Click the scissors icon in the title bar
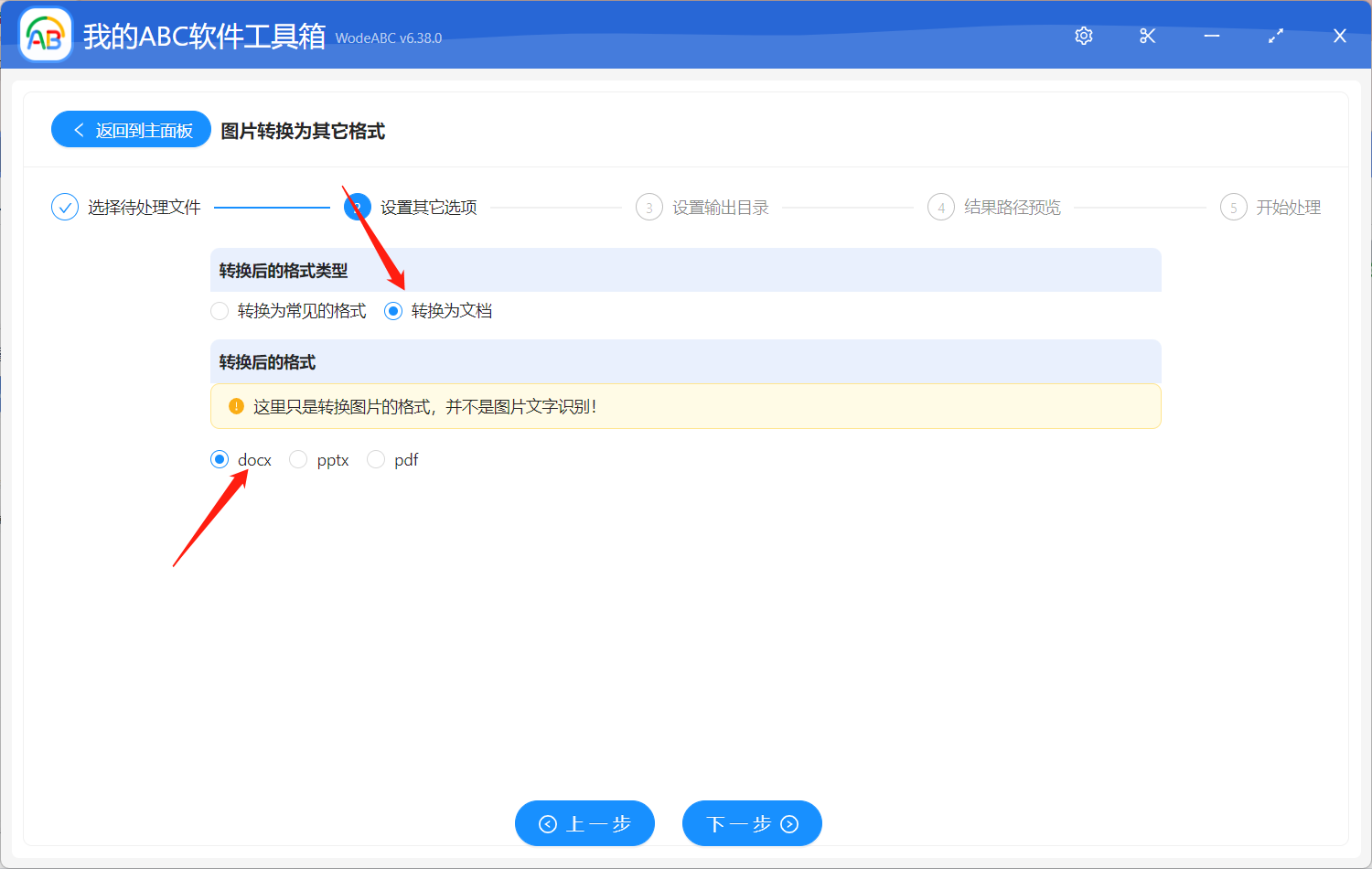The height and width of the screenshot is (869, 1372). click(x=1147, y=36)
